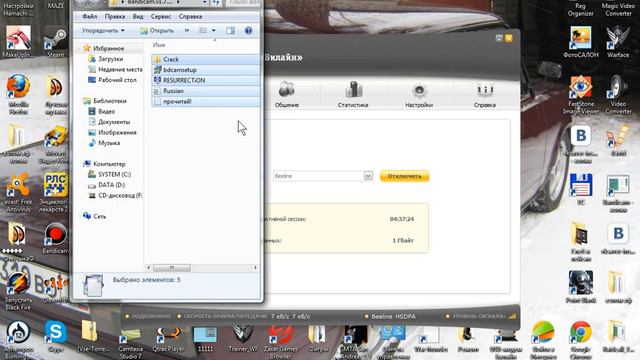Open address bar history dropdown in Explorer
This screenshot has width=640, height=360.
204,3
